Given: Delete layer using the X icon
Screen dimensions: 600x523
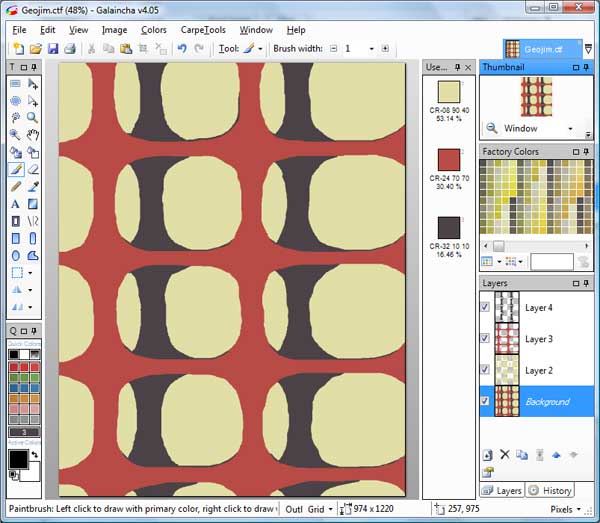Looking at the screenshot, I should 504,455.
